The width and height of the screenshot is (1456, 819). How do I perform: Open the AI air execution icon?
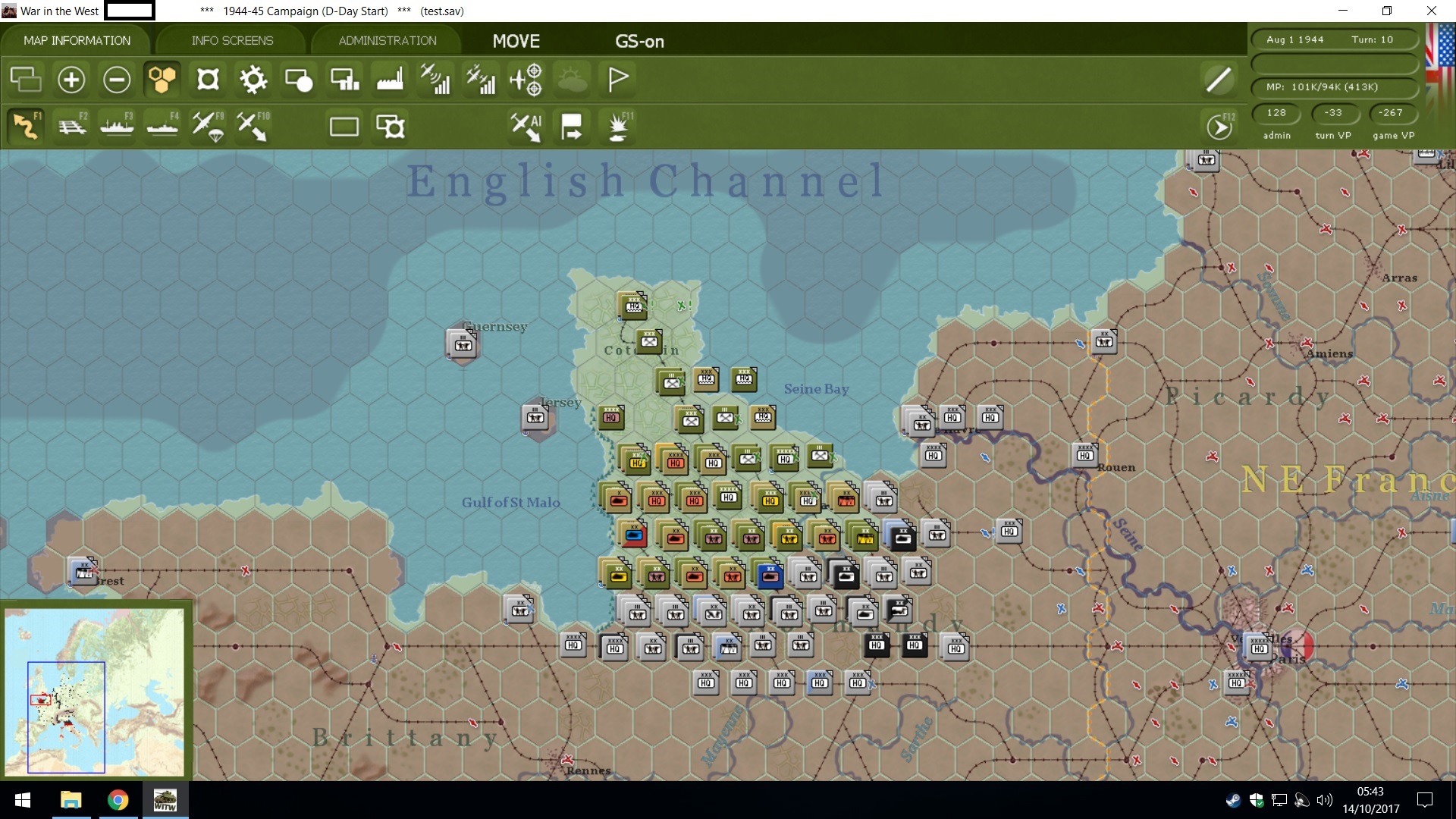(526, 126)
